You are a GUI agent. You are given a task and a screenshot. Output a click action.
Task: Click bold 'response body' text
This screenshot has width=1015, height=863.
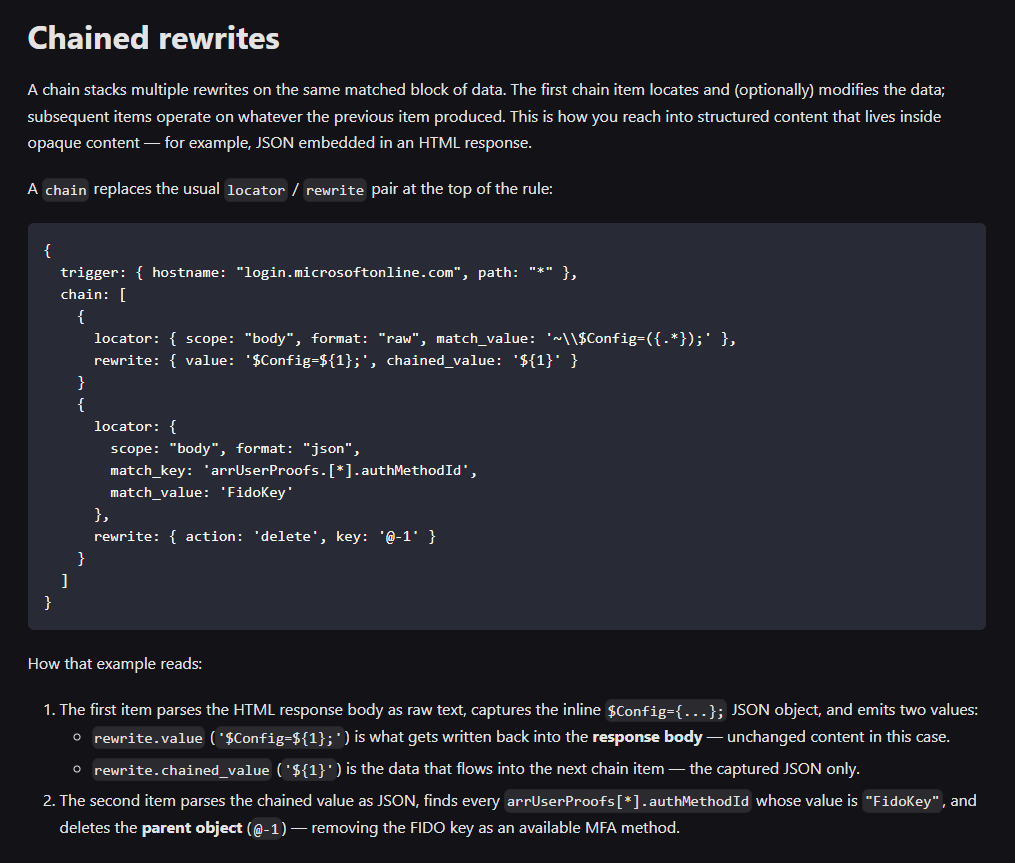pos(647,737)
